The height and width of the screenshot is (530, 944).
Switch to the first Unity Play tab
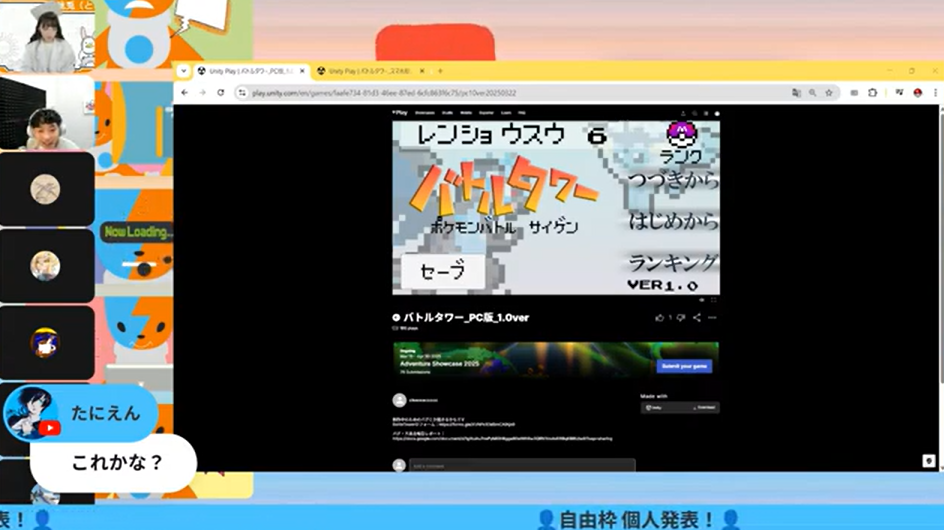tap(251, 71)
